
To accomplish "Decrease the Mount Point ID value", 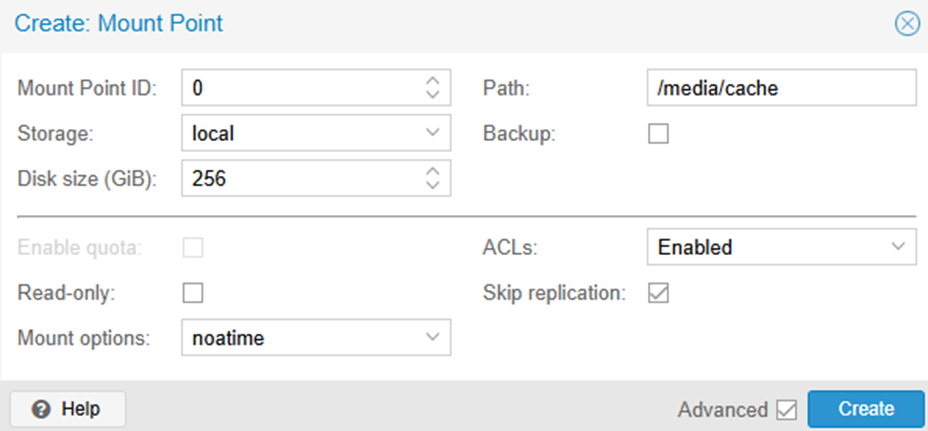I will coord(432,94).
